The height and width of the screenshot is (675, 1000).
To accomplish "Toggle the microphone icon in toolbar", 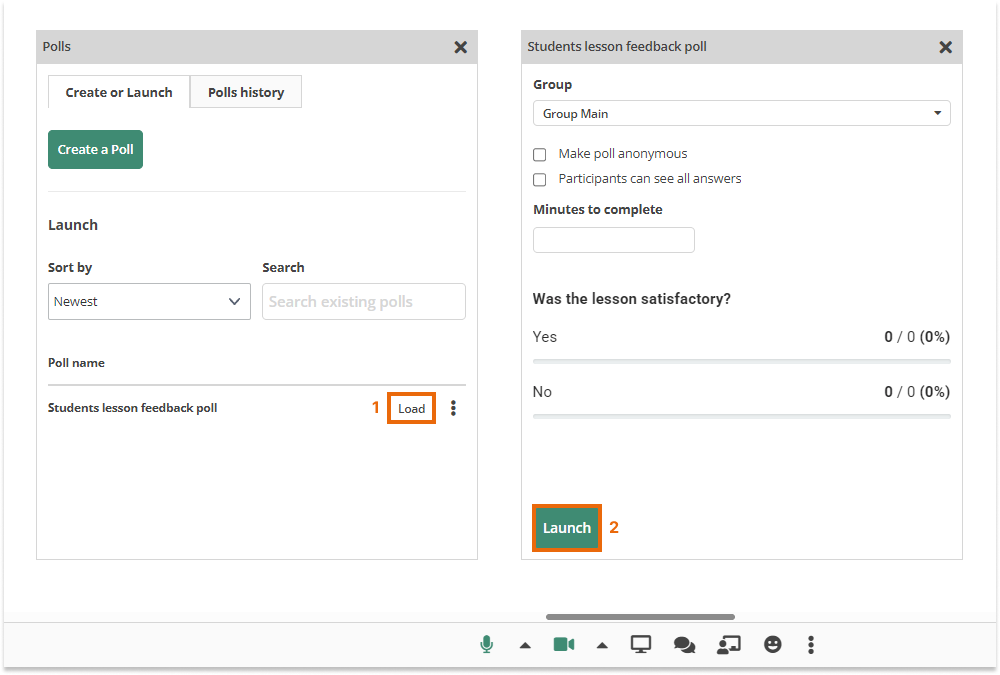I will [x=486, y=644].
